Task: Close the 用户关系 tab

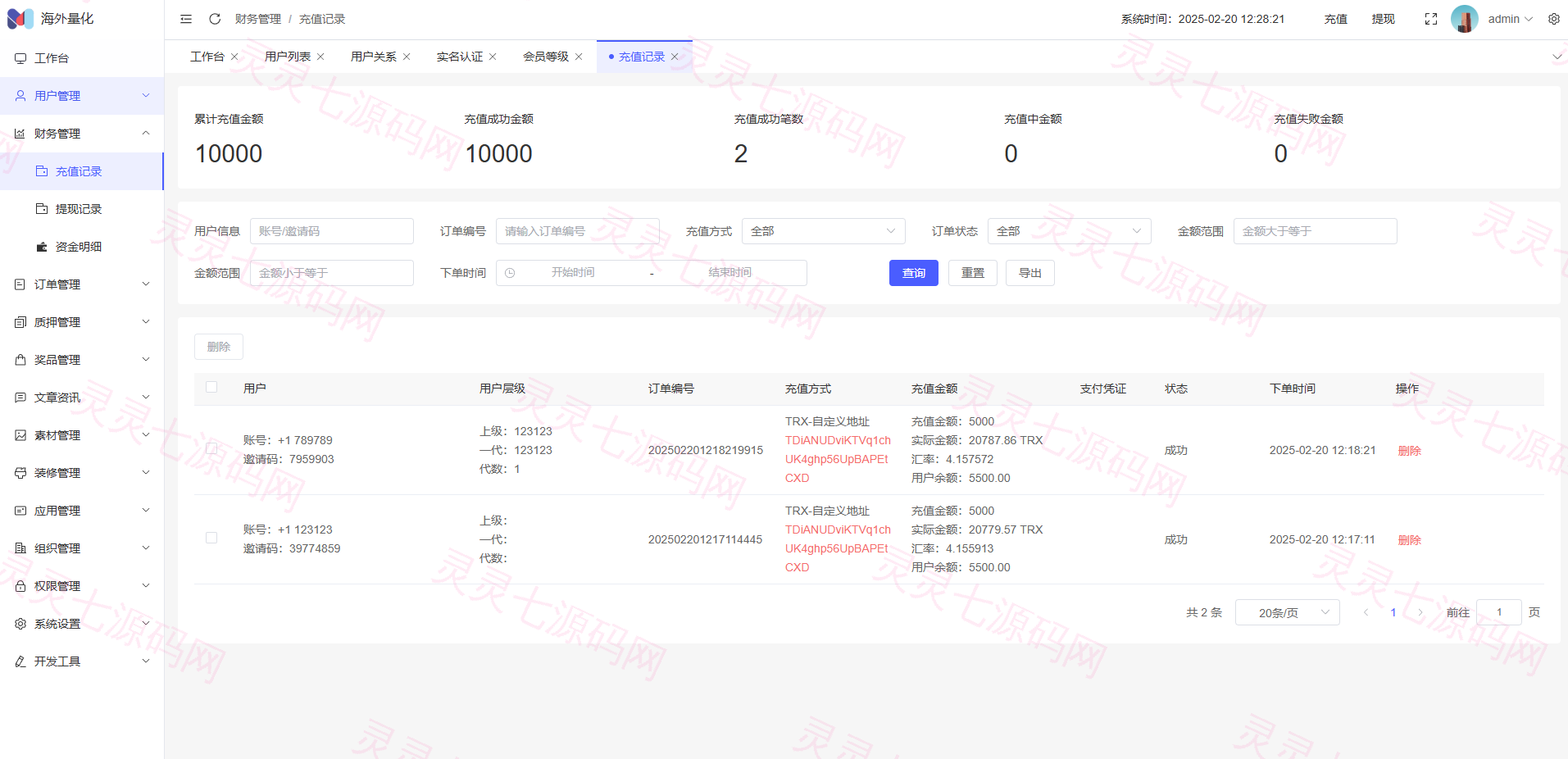Action: [x=407, y=57]
